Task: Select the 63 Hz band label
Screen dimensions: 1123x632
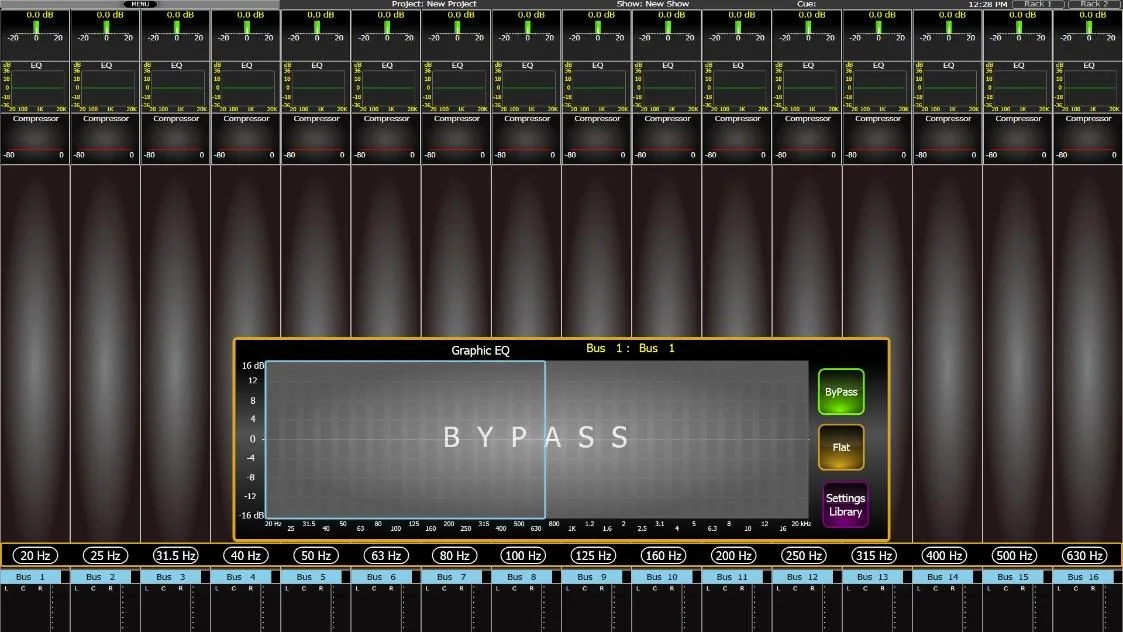Action: click(x=386, y=555)
